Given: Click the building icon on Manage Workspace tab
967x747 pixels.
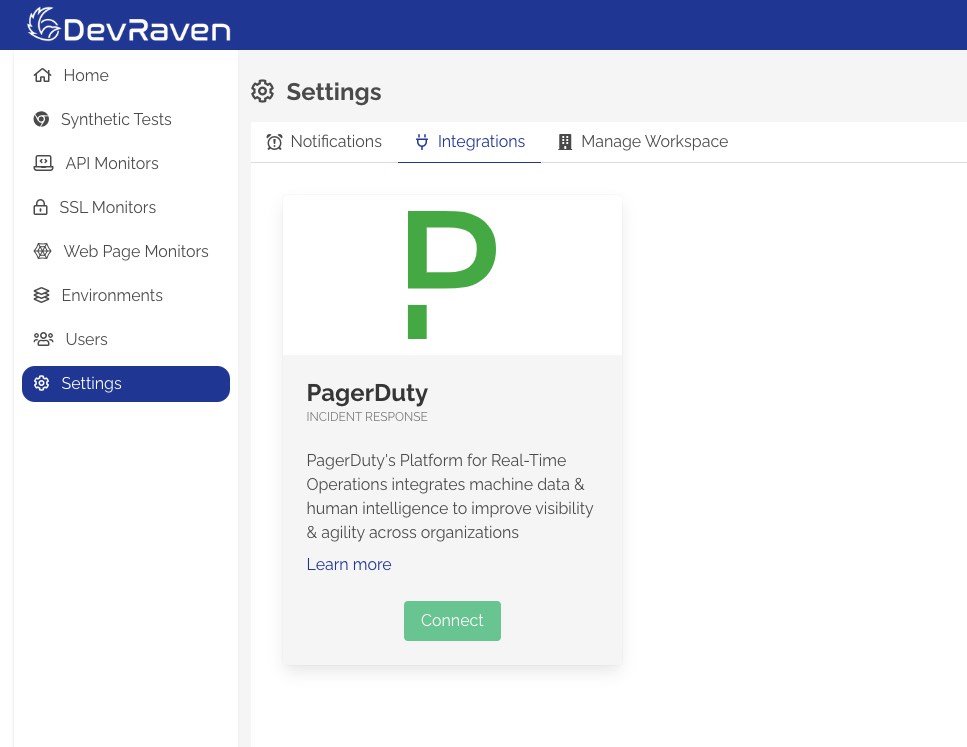Looking at the screenshot, I should point(565,141).
